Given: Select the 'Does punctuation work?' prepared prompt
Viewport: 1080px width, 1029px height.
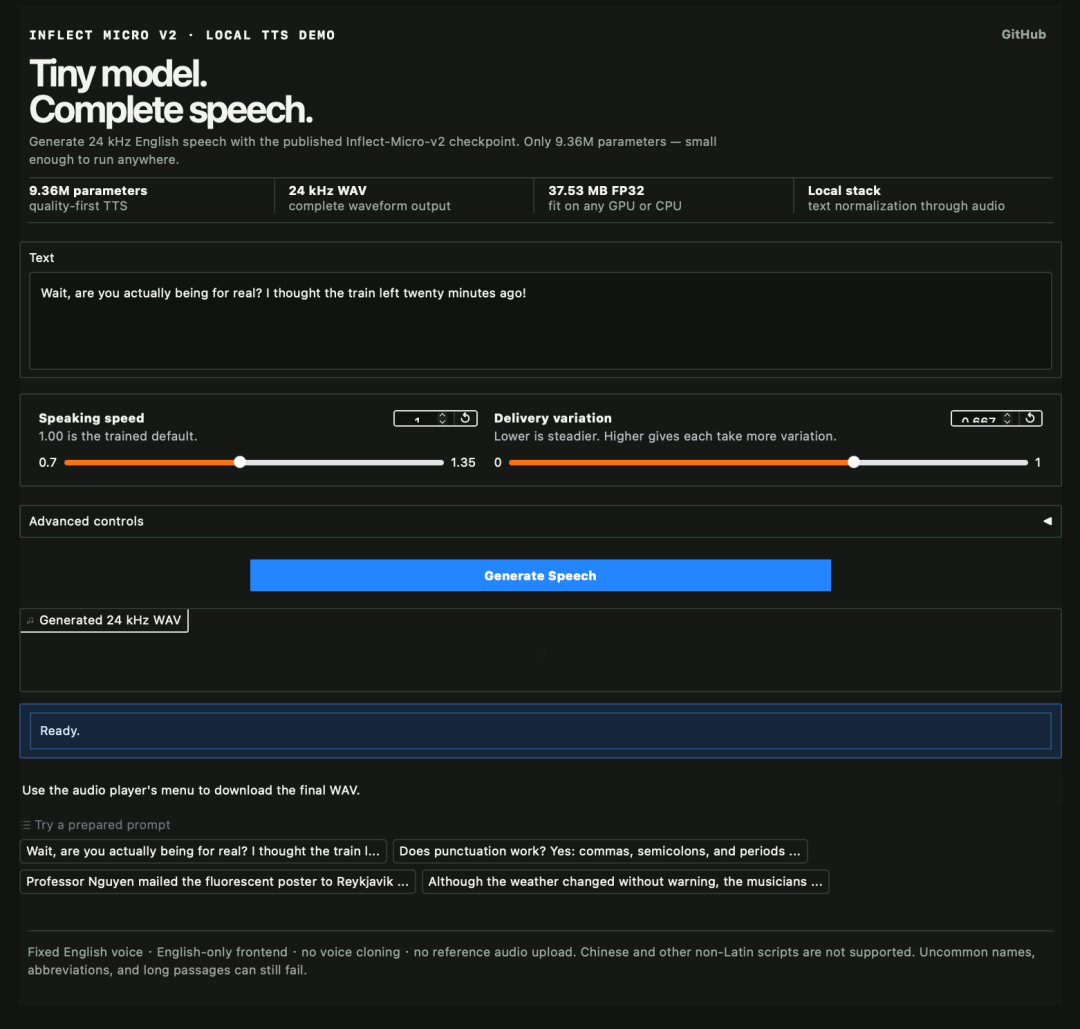Looking at the screenshot, I should point(600,851).
